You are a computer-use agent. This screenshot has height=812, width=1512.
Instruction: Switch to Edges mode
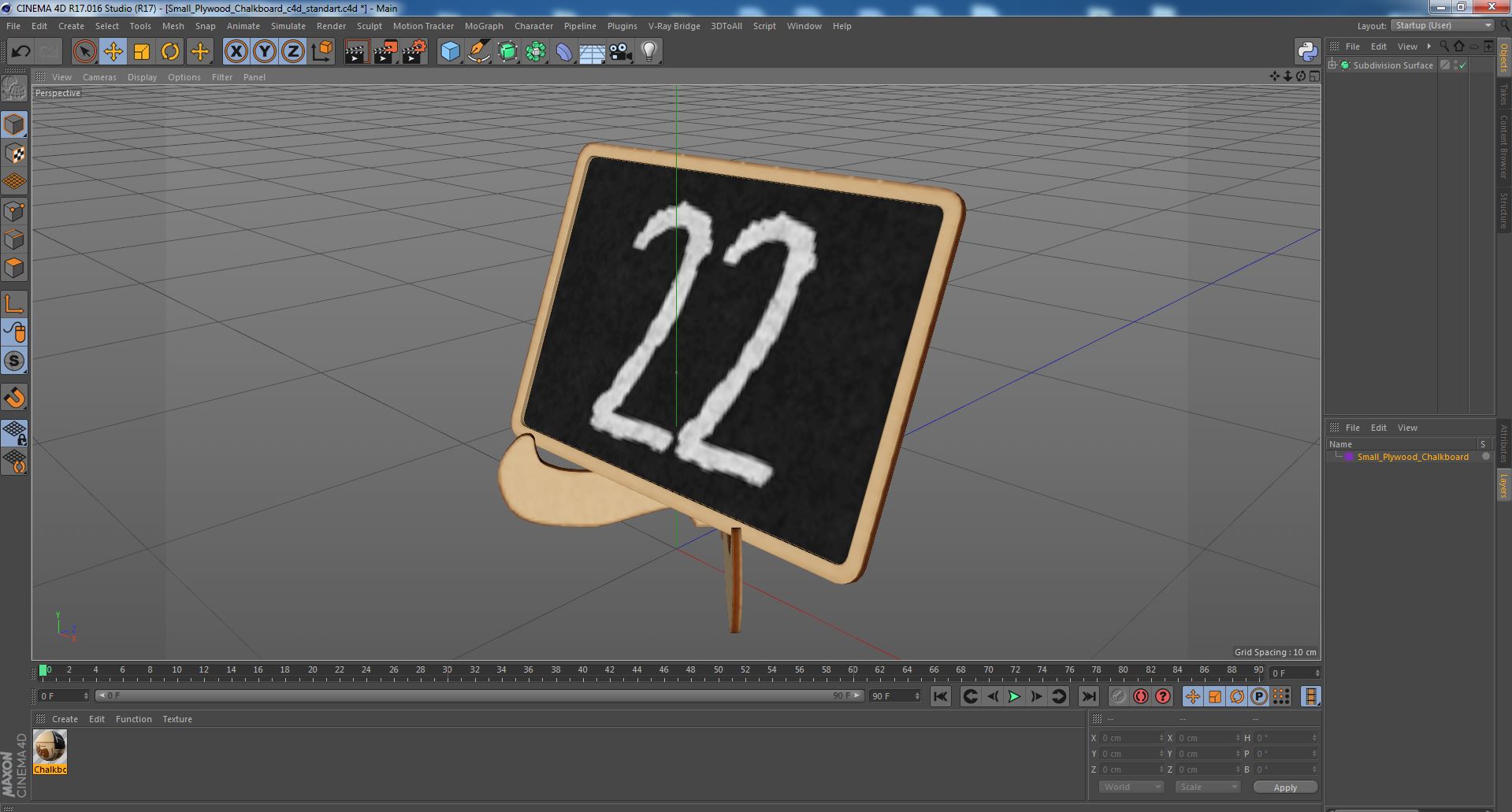(x=14, y=239)
